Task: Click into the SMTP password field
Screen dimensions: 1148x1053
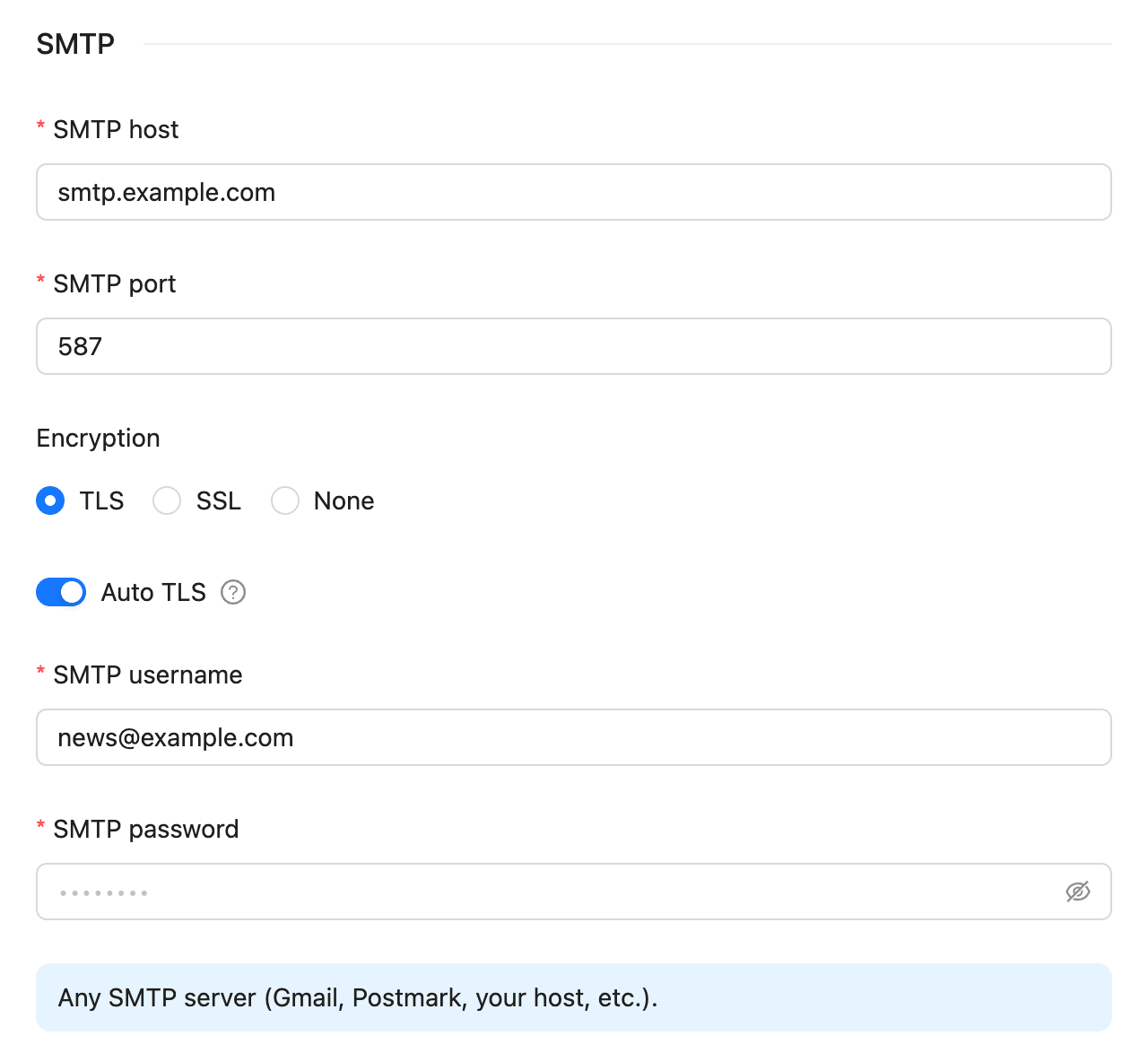Action: (574, 892)
